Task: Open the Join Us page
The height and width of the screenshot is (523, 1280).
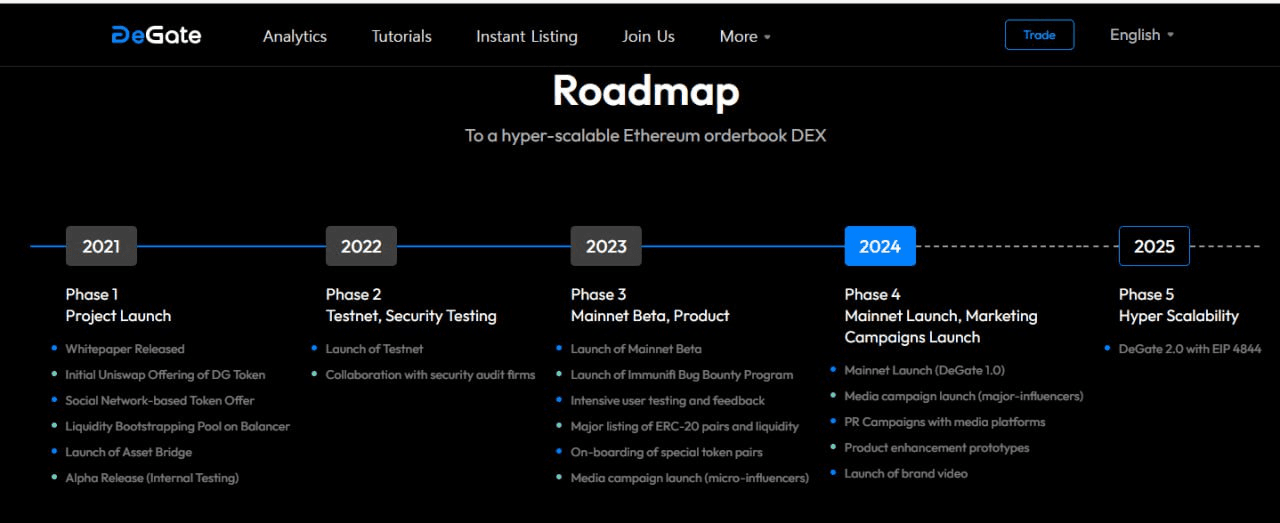Action: (648, 36)
